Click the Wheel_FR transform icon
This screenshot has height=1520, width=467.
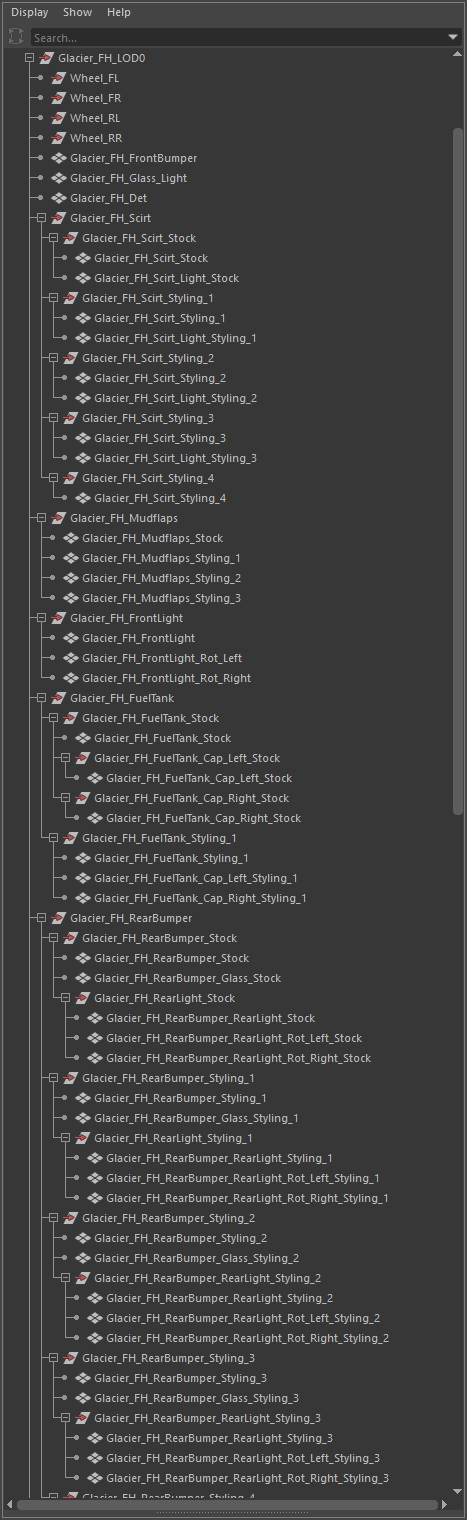(x=58, y=98)
